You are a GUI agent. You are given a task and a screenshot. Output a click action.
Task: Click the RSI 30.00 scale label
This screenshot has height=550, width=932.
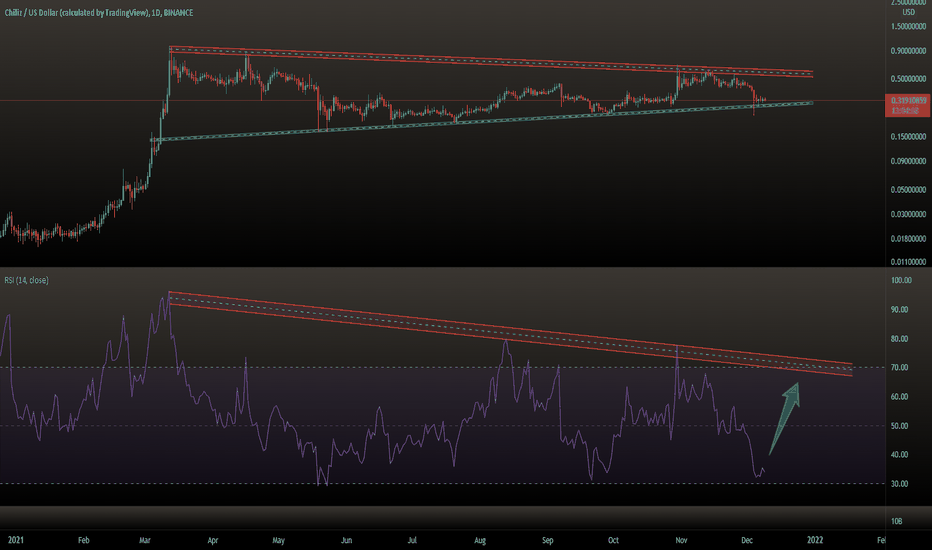tap(899, 483)
